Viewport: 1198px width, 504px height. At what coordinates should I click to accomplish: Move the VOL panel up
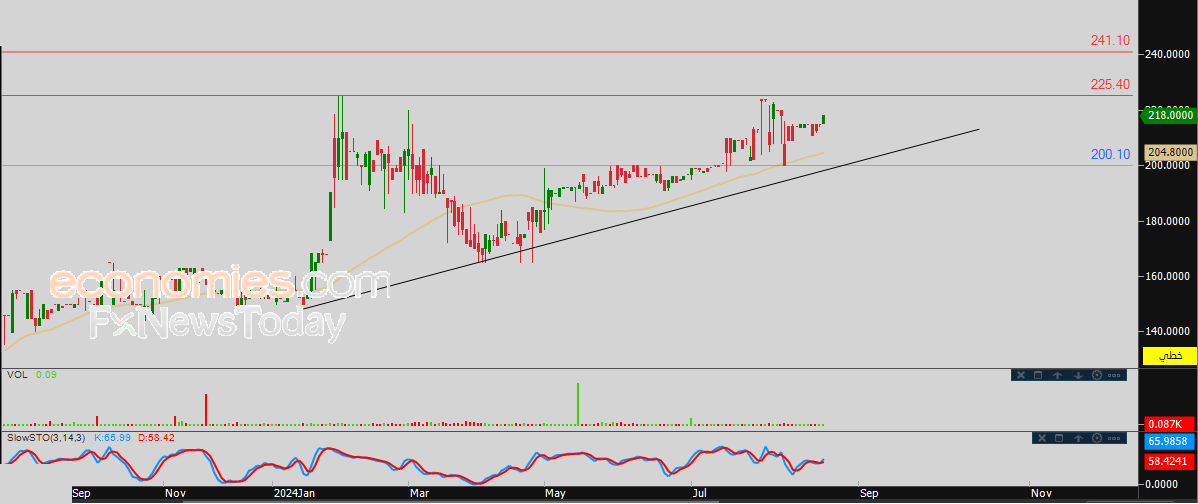coord(1058,375)
